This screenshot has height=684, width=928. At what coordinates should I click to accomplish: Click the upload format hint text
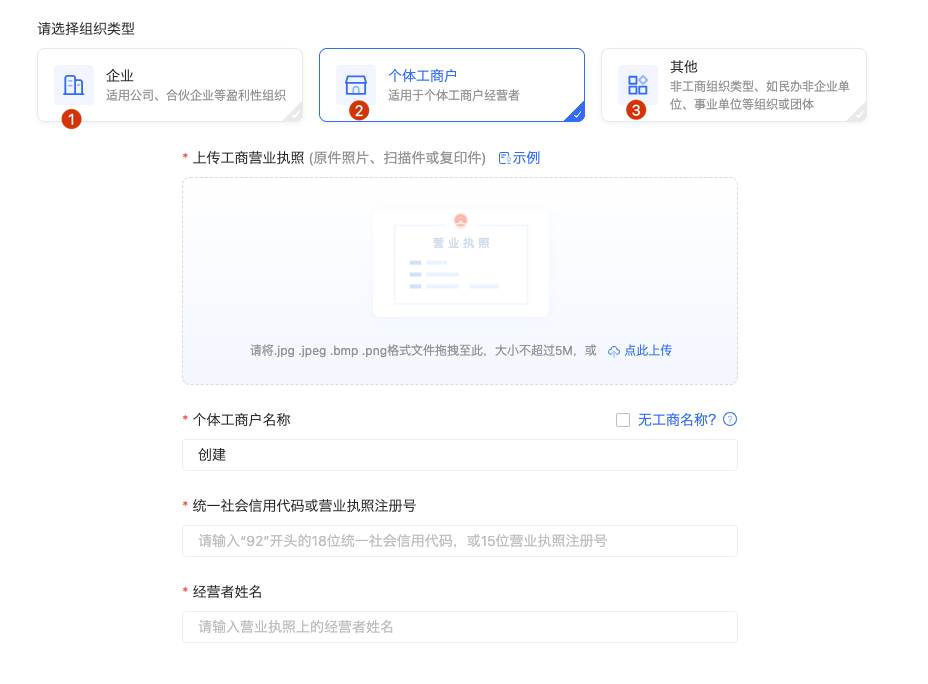pos(423,351)
